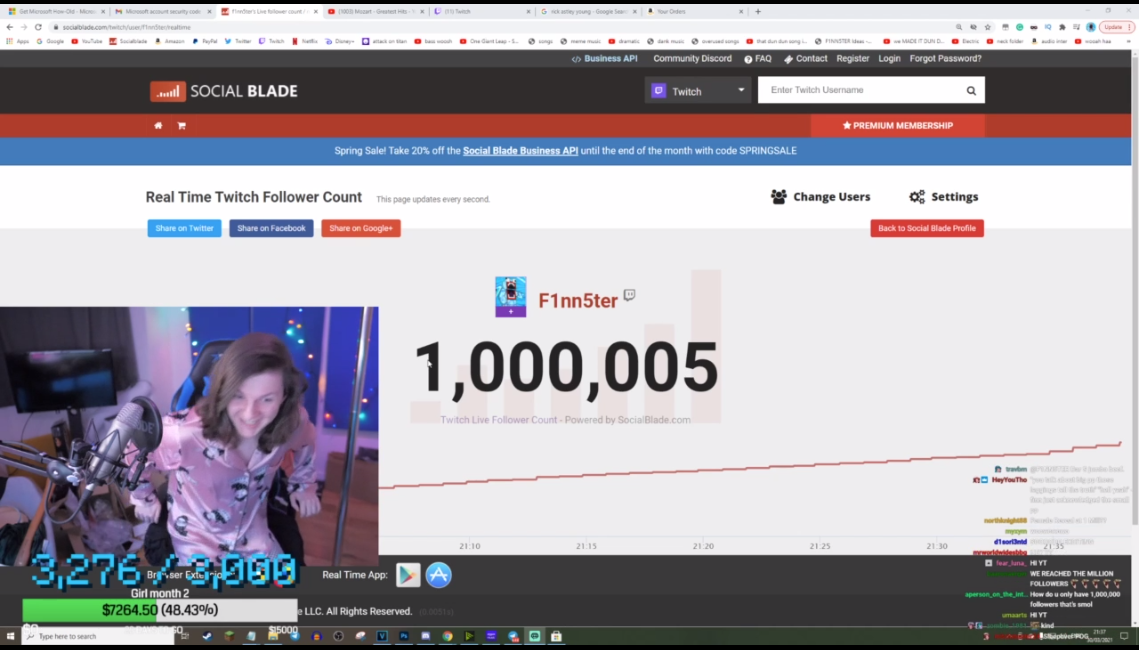1139x650 pixels.
Task: Open the PayPal bookmark
Action: point(204,41)
